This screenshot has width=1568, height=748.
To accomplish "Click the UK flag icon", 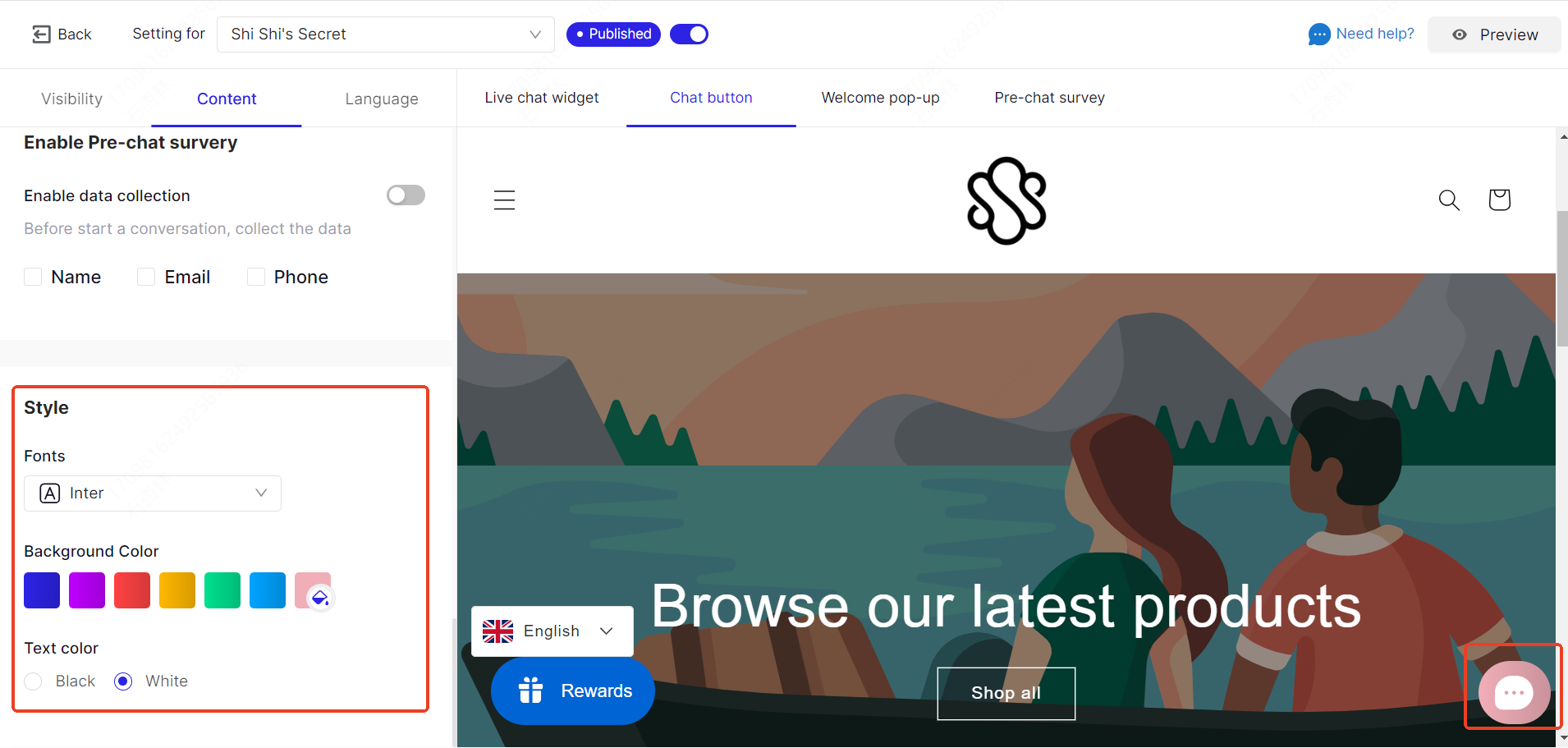I will tap(497, 631).
